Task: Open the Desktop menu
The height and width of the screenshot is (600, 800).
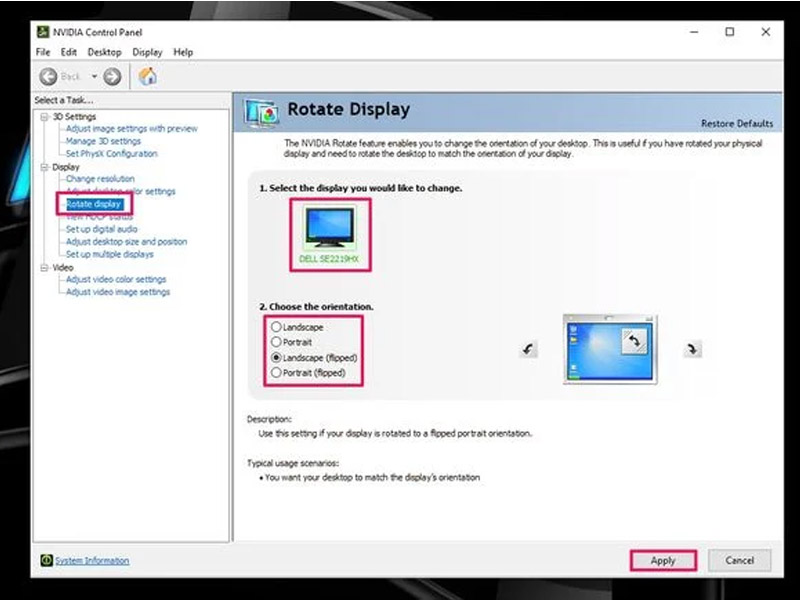Action: [x=104, y=52]
